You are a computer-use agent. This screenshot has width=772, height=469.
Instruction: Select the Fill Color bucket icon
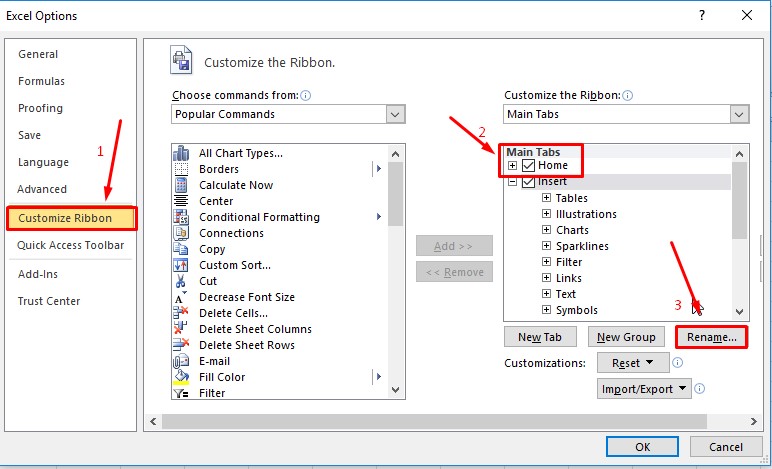(181, 377)
